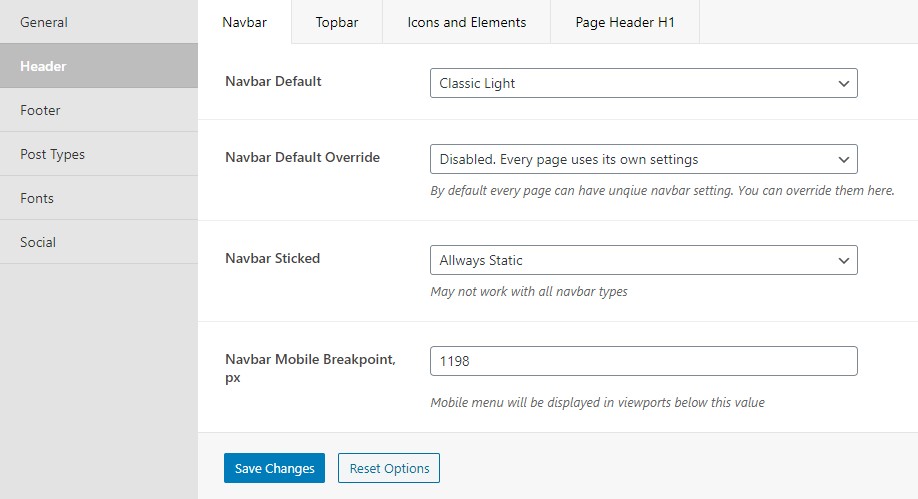Open the General settings section
Screen dimensions: 918x499
coord(99,22)
